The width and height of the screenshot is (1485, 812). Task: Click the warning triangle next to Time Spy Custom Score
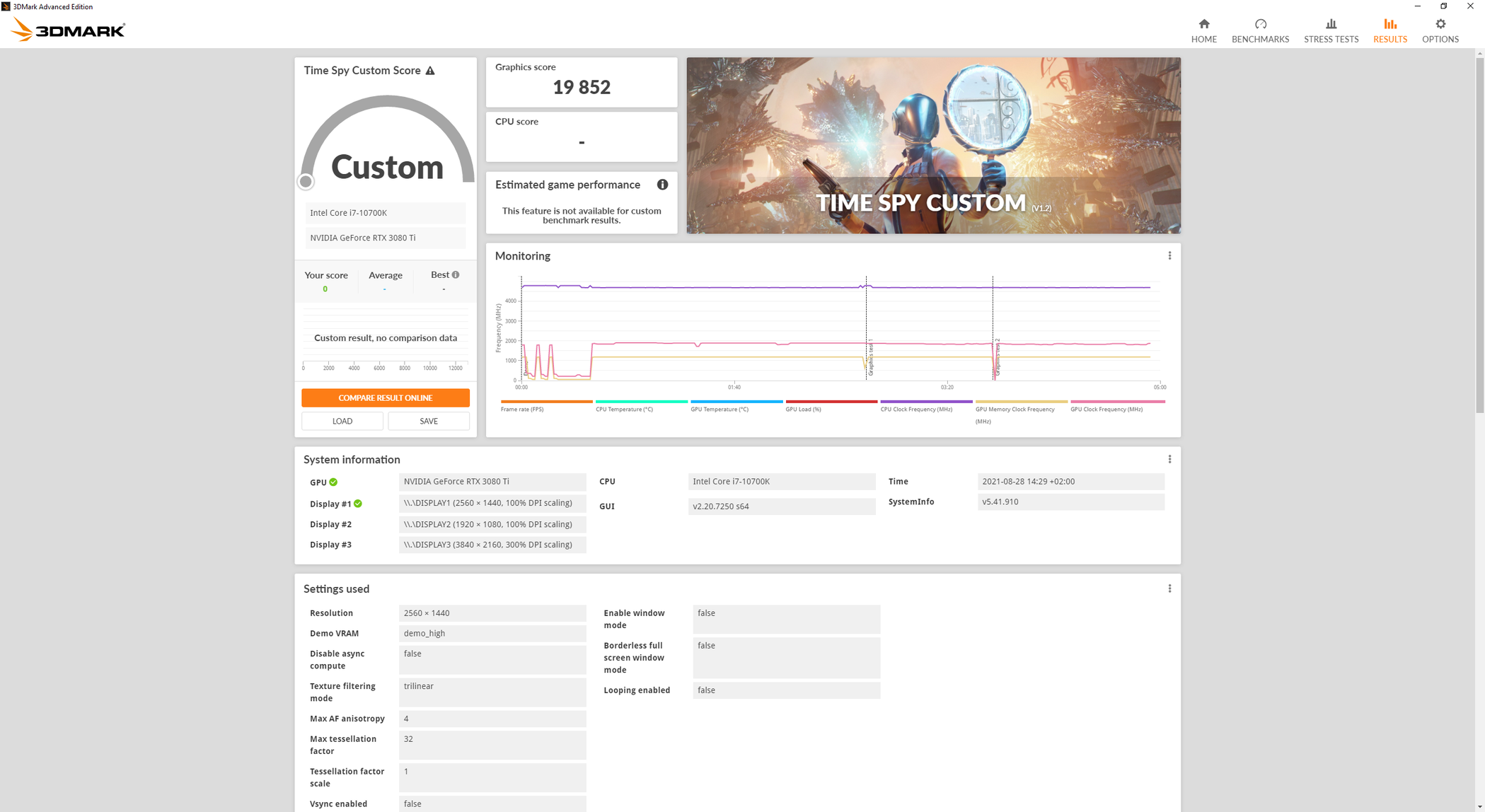pyautogui.click(x=430, y=71)
